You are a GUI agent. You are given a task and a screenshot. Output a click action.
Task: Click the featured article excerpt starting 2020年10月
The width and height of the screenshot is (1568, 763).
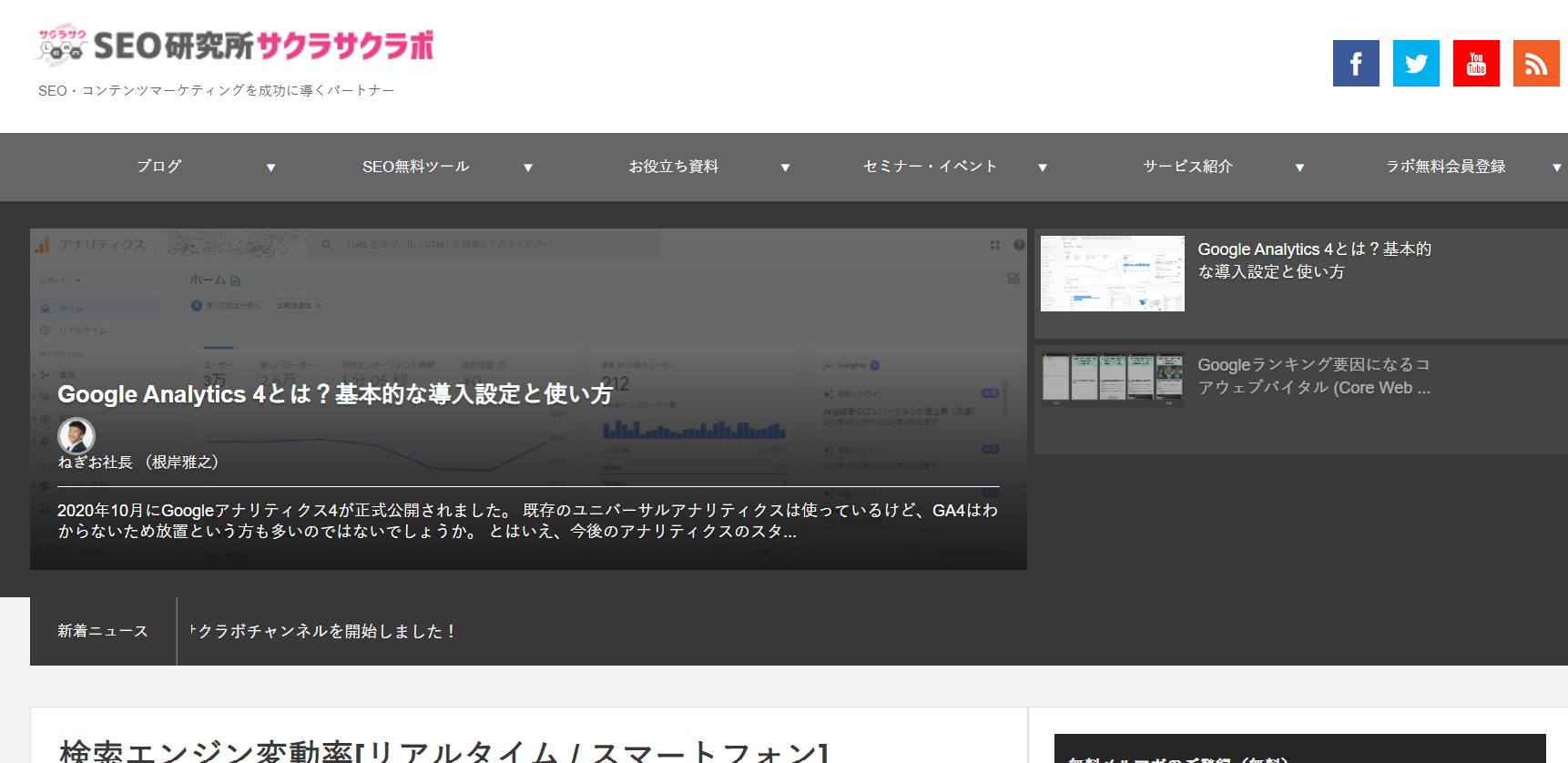pyautogui.click(x=528, y=521)
